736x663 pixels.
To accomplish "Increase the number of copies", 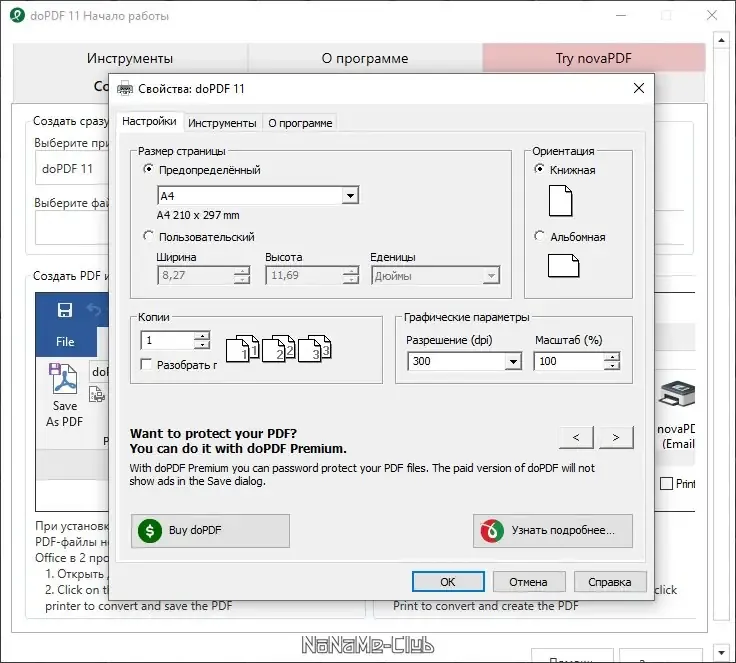I will point(202,336).
